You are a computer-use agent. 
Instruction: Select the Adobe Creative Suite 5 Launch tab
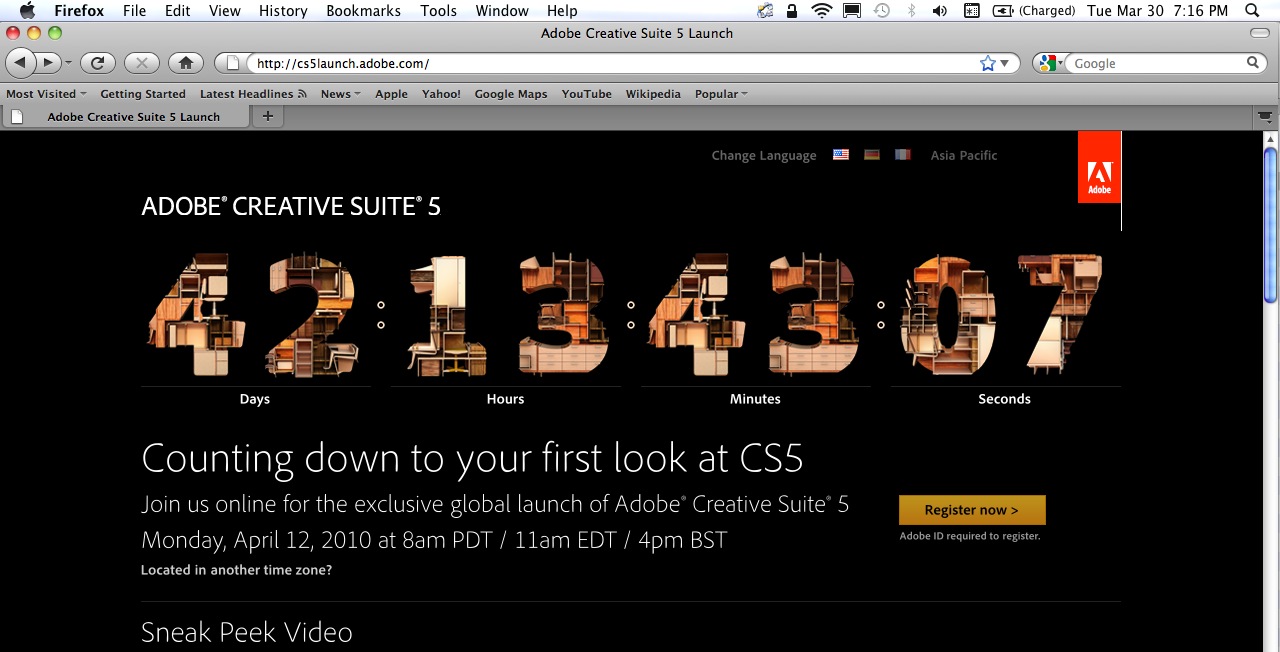pyautogui.click(x=125, y=117)
